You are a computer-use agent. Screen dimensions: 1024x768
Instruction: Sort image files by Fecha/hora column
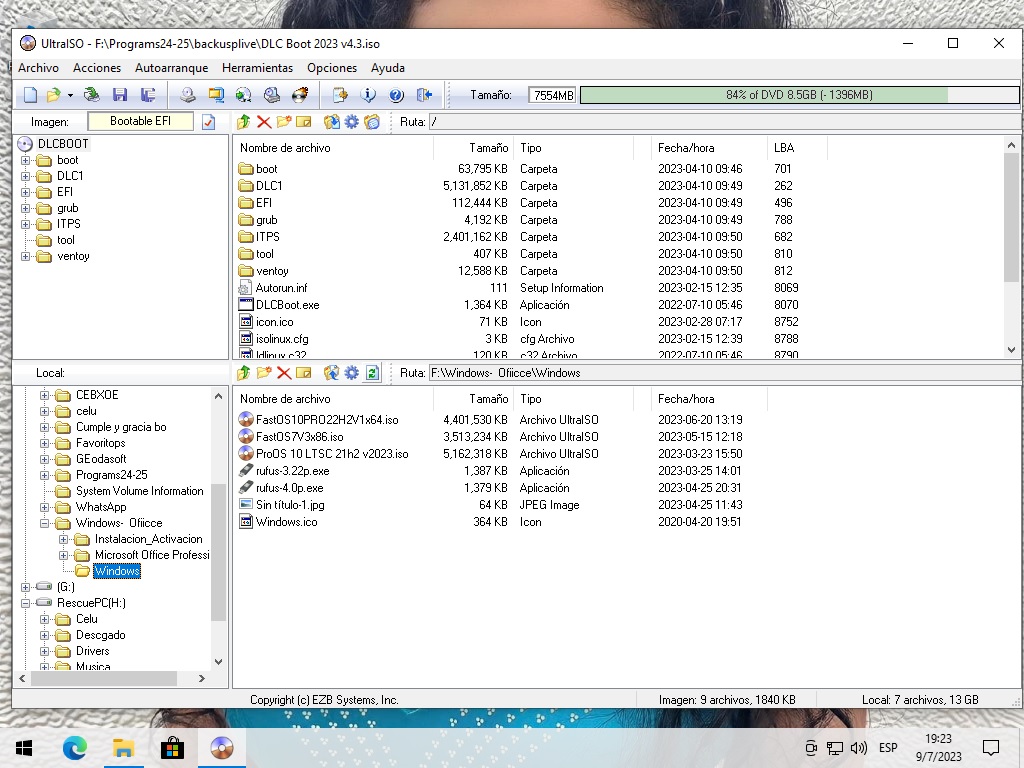point(708,148)
